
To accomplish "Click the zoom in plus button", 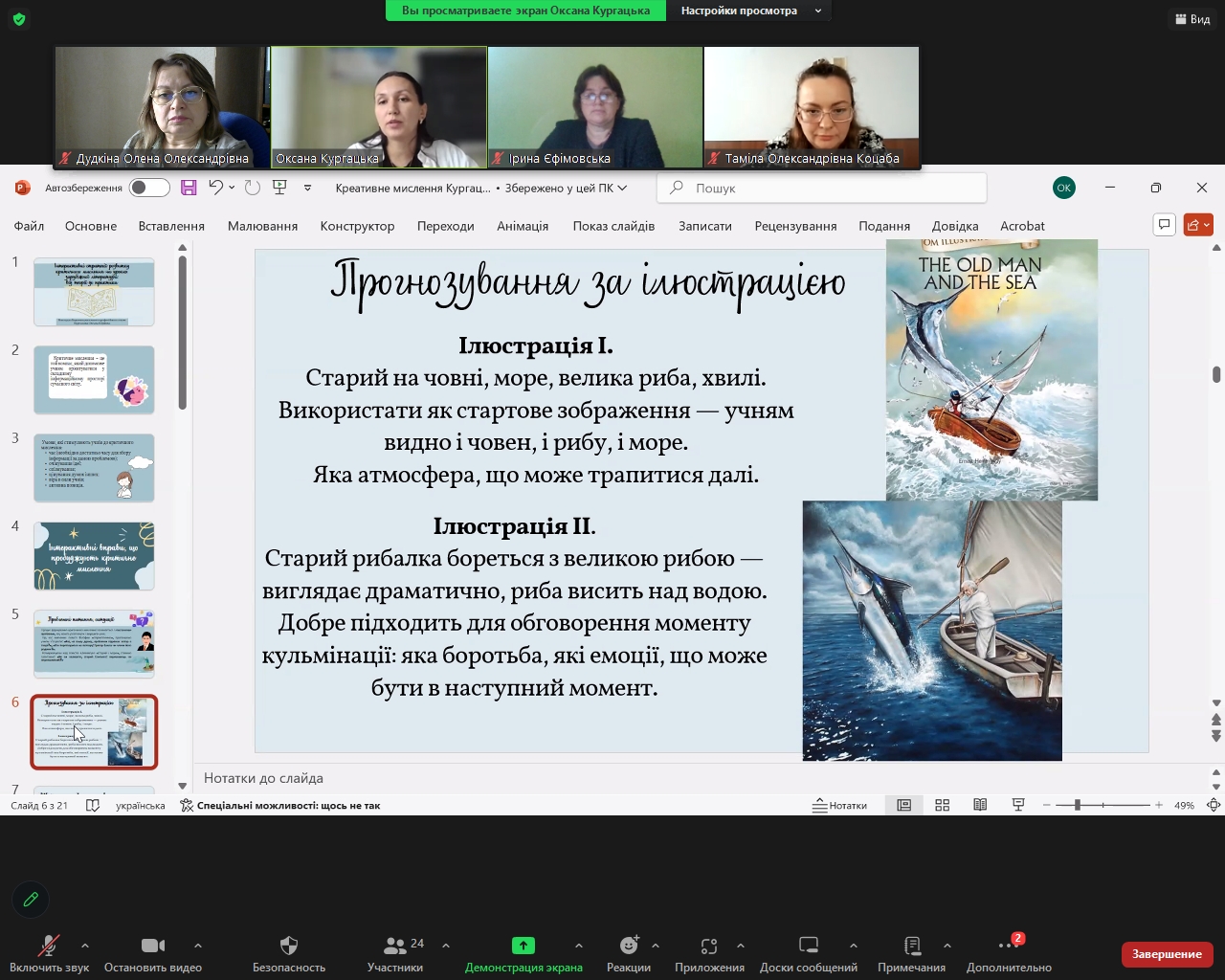I will coord(1159,805).
